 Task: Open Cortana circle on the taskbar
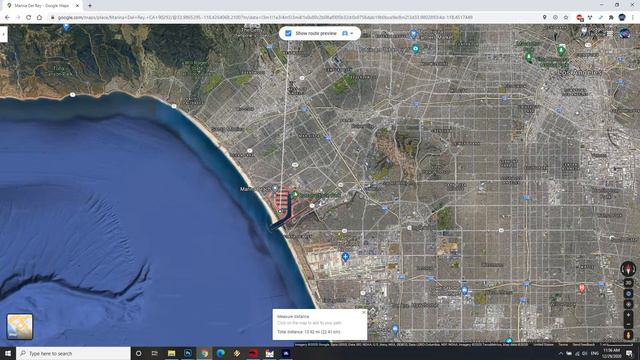click(x=138, y=353)
